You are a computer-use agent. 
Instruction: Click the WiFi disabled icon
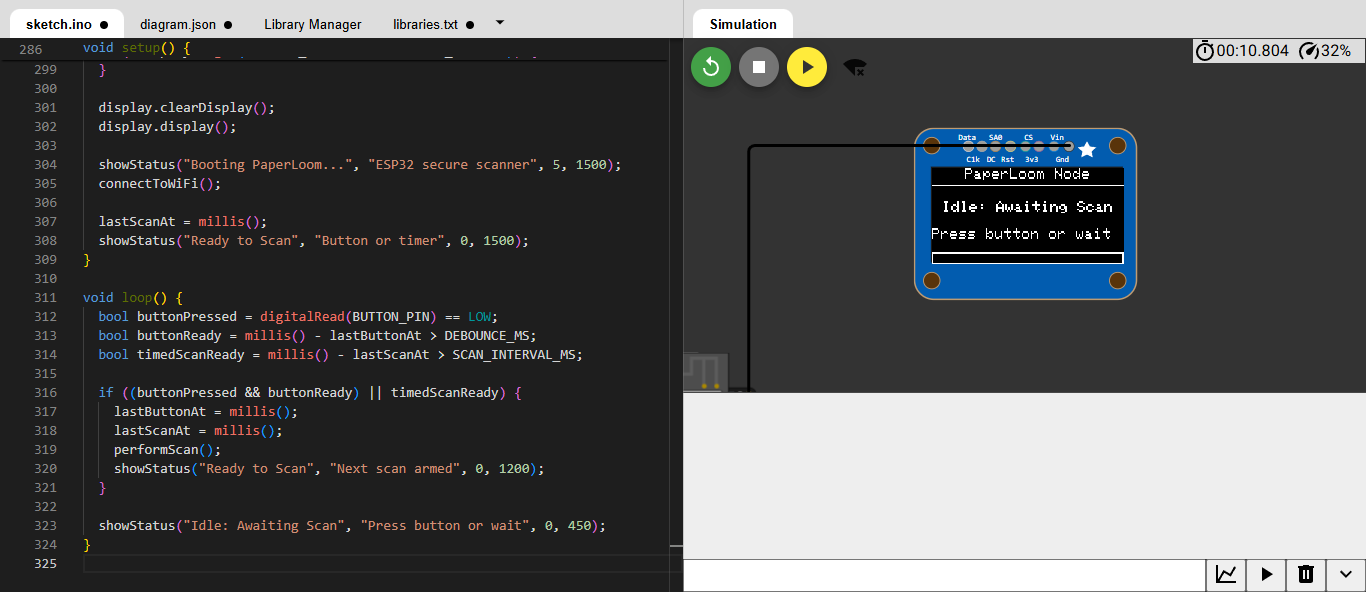pyautogui.click(x=854, y=67)
